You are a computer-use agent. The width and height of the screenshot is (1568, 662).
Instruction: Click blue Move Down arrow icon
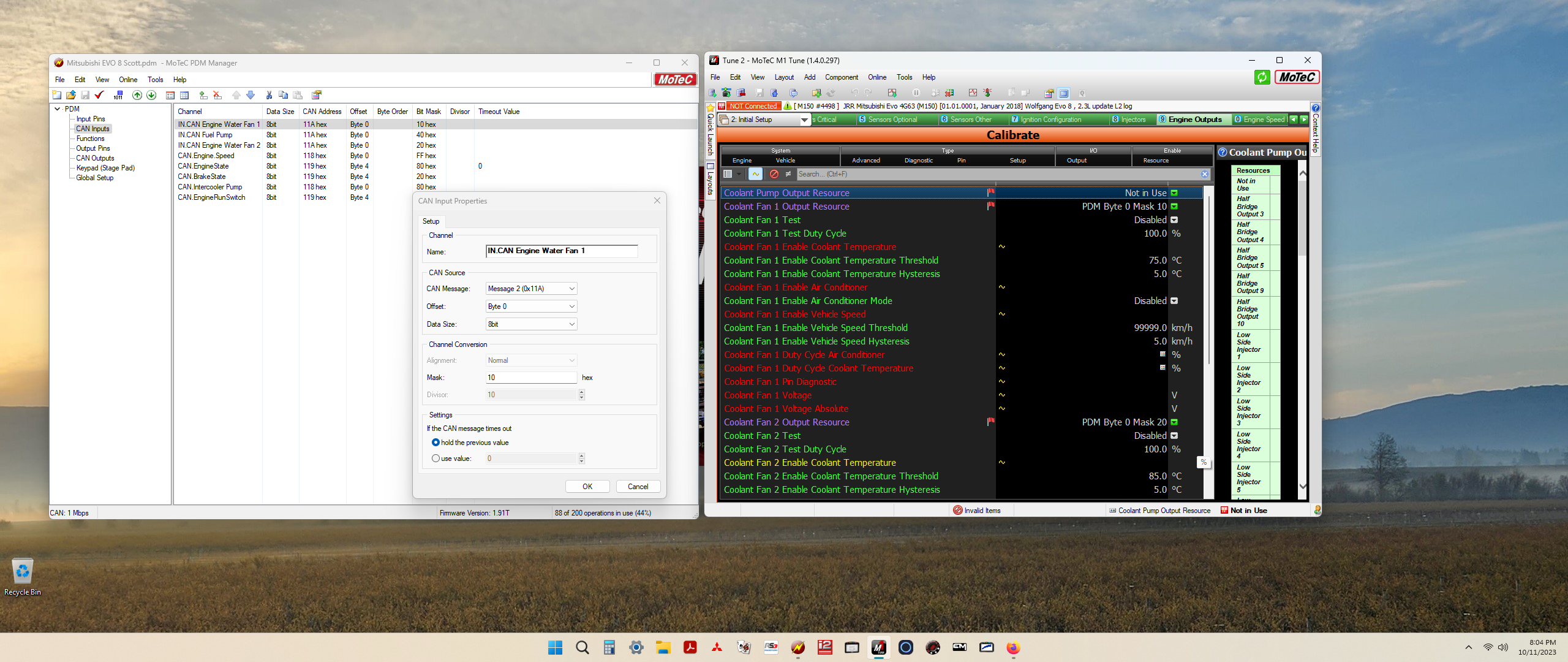click(x=251, y=95)
